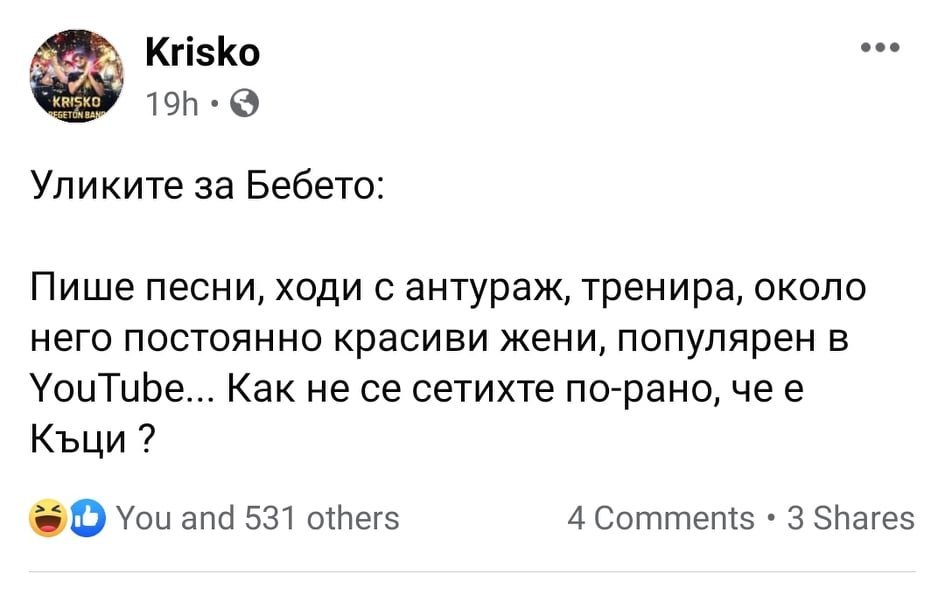The width and height of the screenshot is (945, 589).
Task: Open the Krisko page name link
Action: point(202,52)
